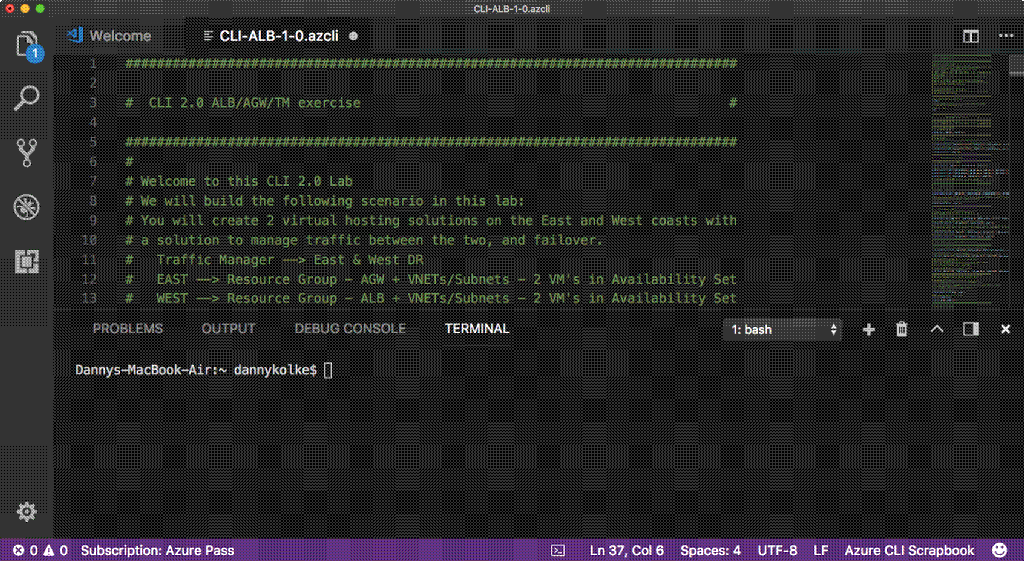Click the unsaved dot on CLI-ALB-1-0.azcli tab
Image resolution: width=1024 pixels, height=561 pixels.
(353, 36)
